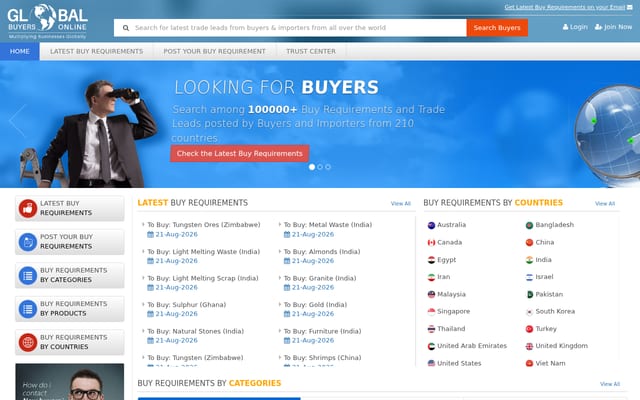This screenshot has height=400, width=640.
Task: Click the red globe By Countries icon
Action: pos(28,342)
